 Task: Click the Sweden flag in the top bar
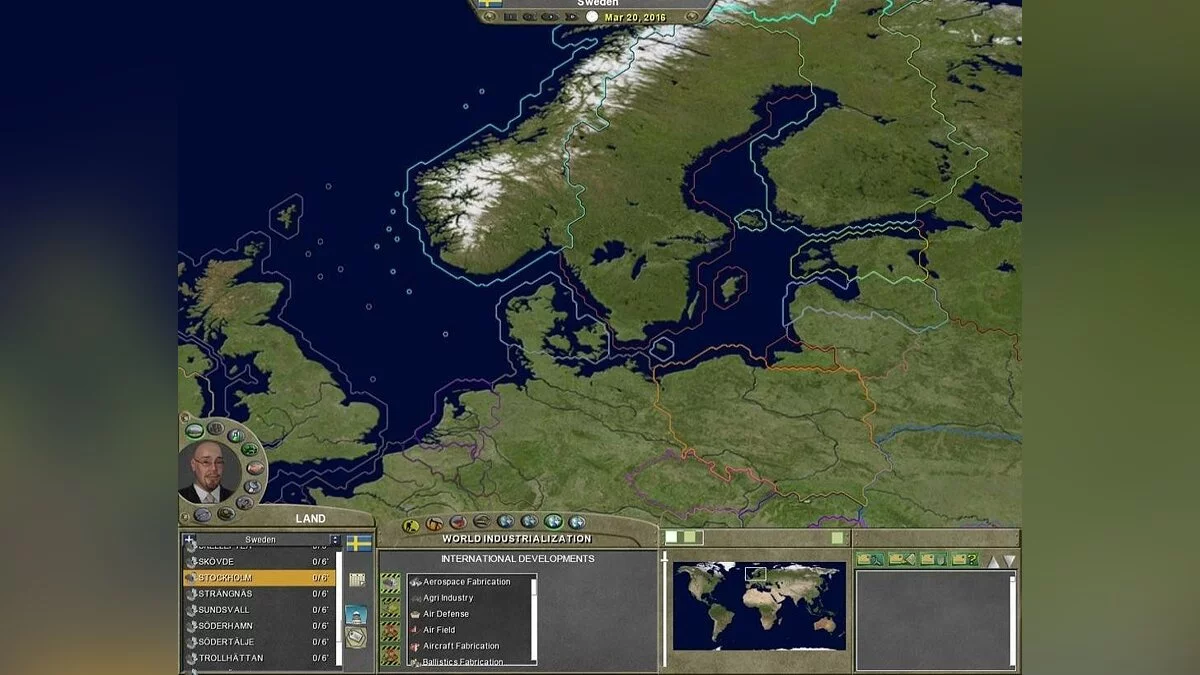click(x=490, y=3)
